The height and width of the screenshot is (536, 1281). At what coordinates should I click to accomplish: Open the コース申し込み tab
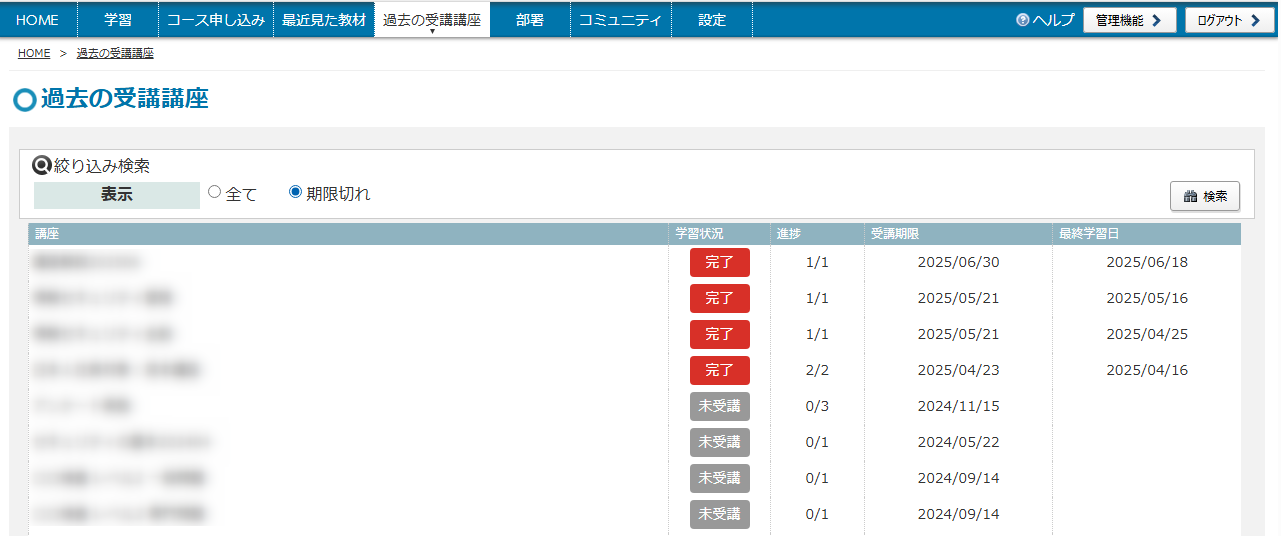coord(216,20)
